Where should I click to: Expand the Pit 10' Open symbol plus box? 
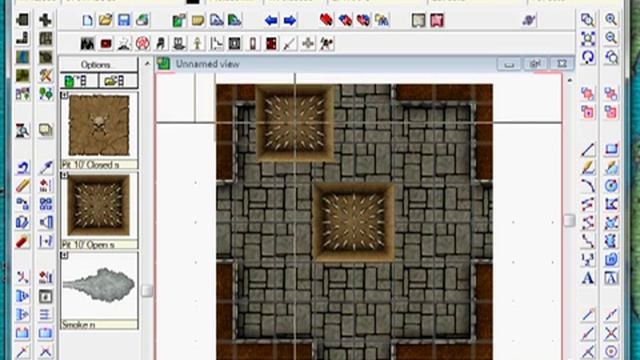(x=64, y=175)
